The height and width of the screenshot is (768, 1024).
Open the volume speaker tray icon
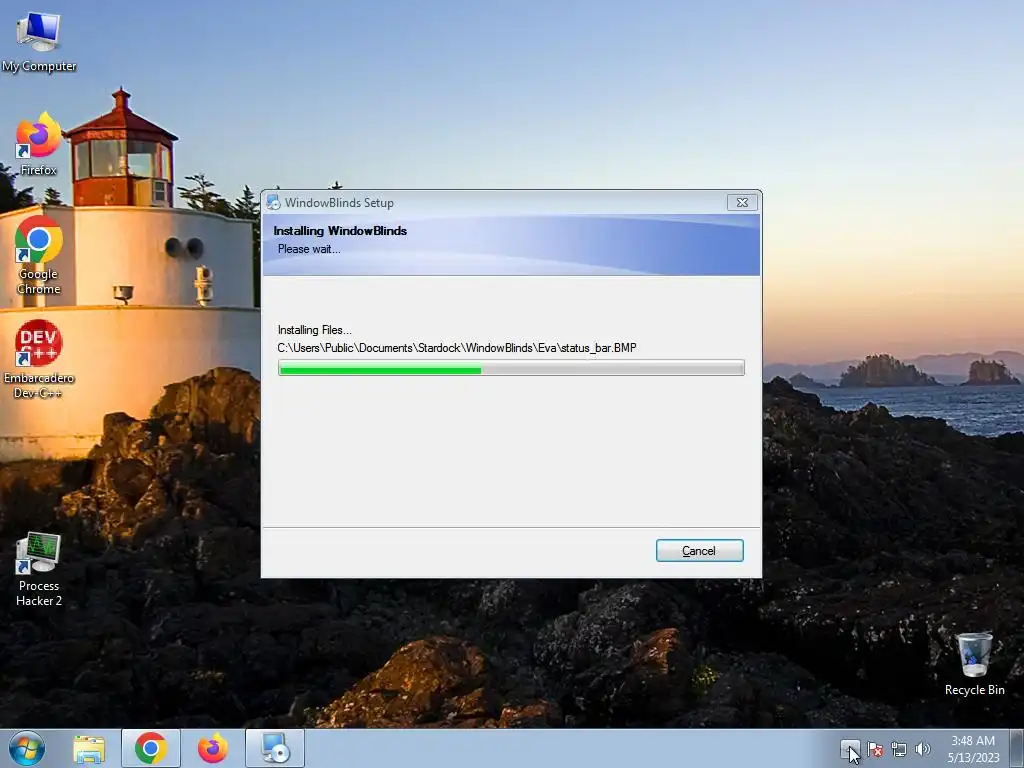pyautogui.click(x=922, y=750)
